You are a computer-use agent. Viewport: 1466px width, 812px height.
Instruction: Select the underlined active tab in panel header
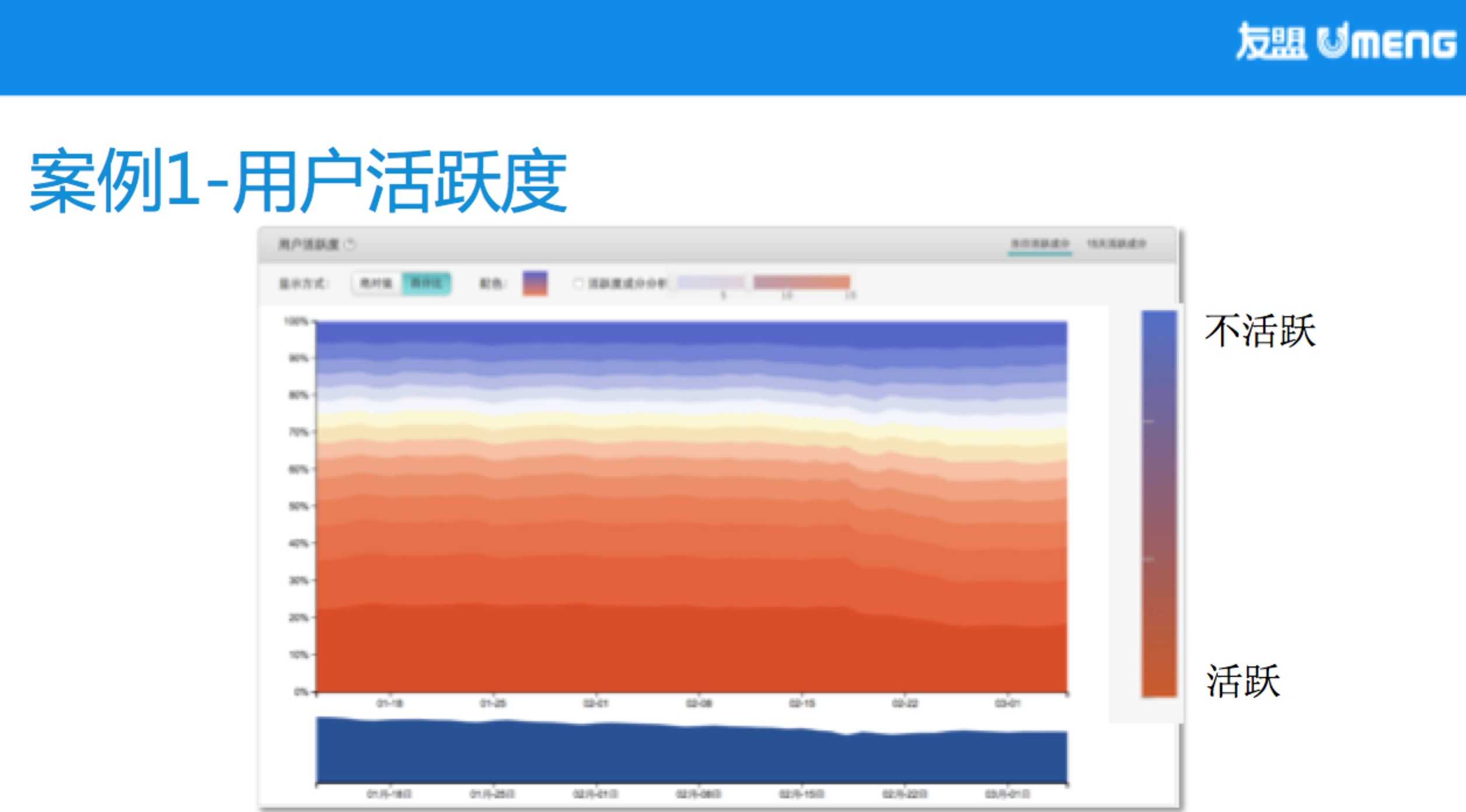[x=1040, y=244]
